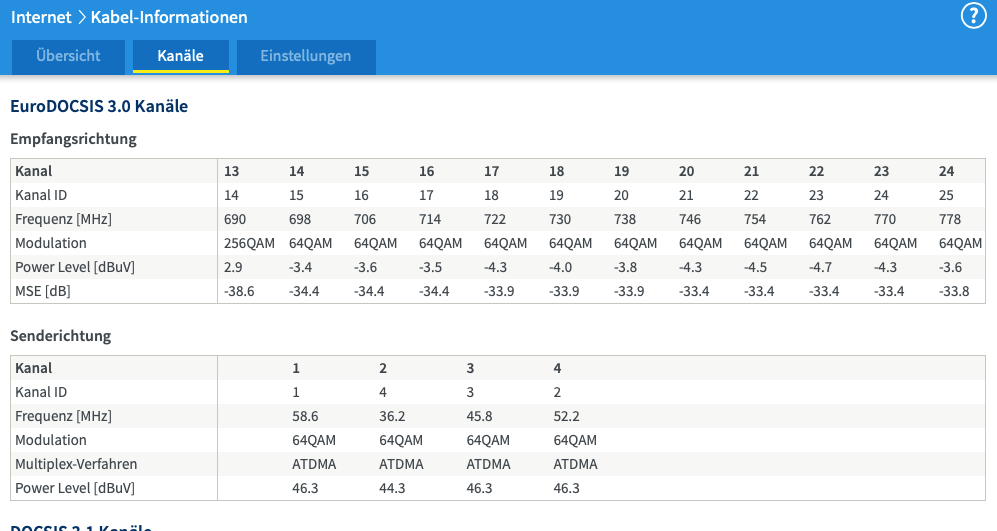997x531 pixels.
Task: Select the 256QAM modulation cell
Action: (250, 243)
